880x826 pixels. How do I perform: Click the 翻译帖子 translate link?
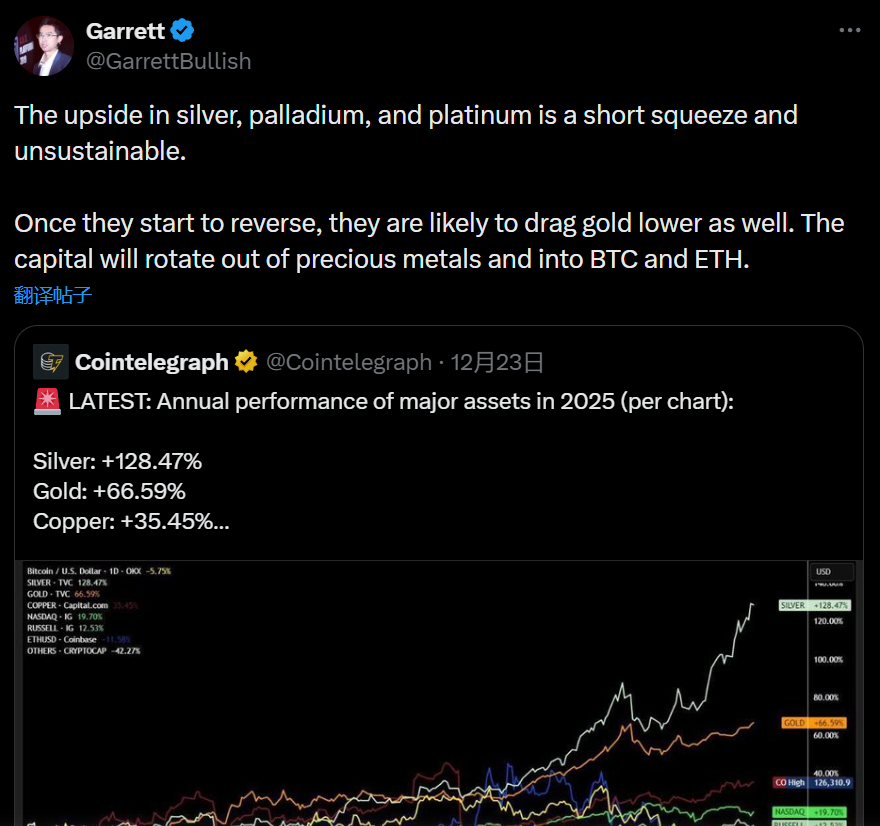tap(53, 294)
